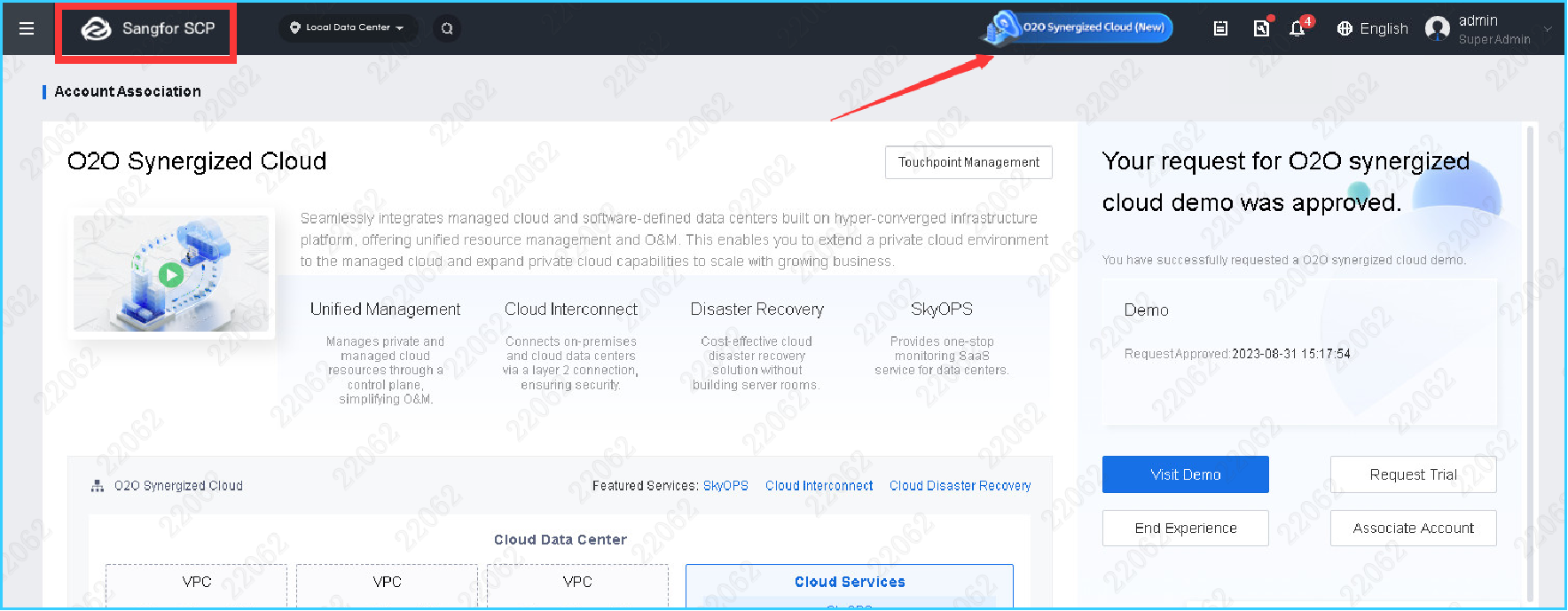This screenshot has height=611, width=1568.
Task: Open the SkyOPS featured service link
Action: click(725, 486)
